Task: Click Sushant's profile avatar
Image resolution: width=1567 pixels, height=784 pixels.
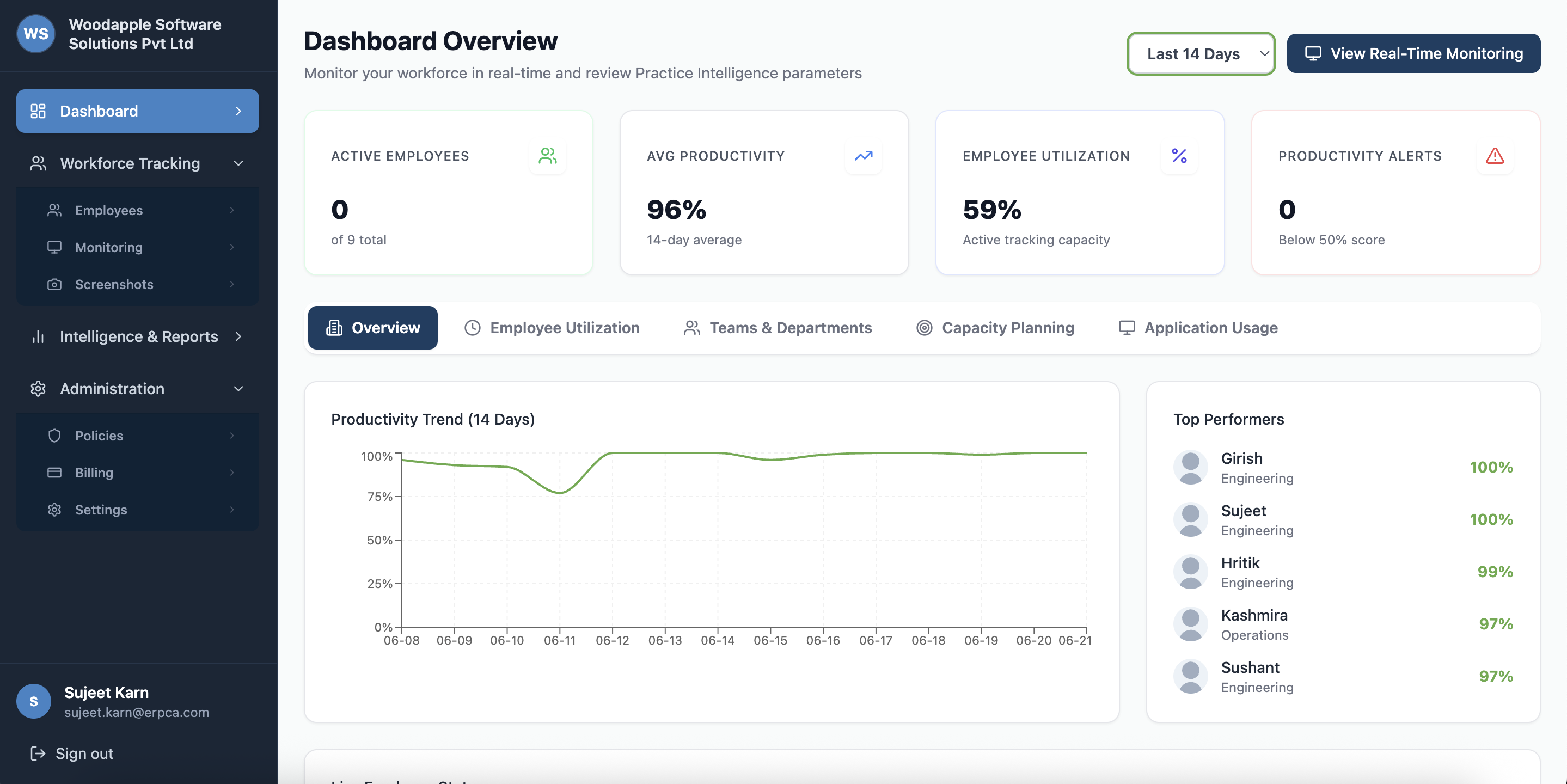Action: [1190, 676]
